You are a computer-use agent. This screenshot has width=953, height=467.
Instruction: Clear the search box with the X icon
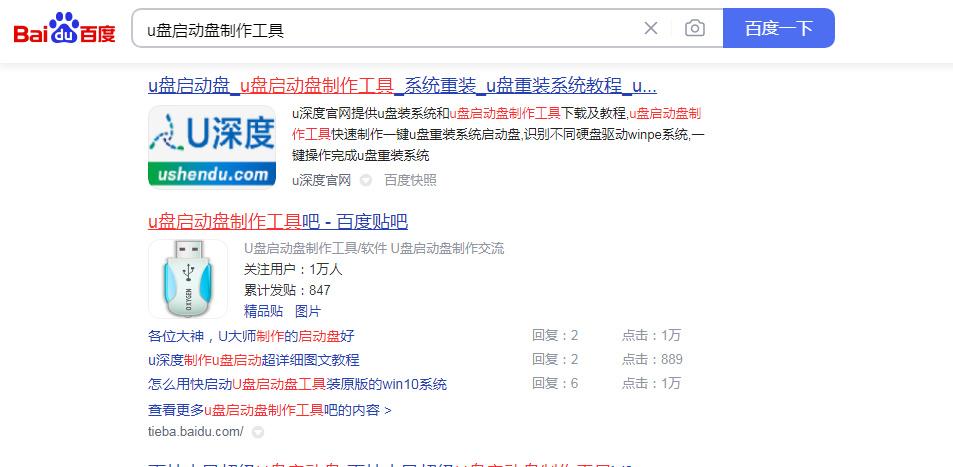click(651, 28)
